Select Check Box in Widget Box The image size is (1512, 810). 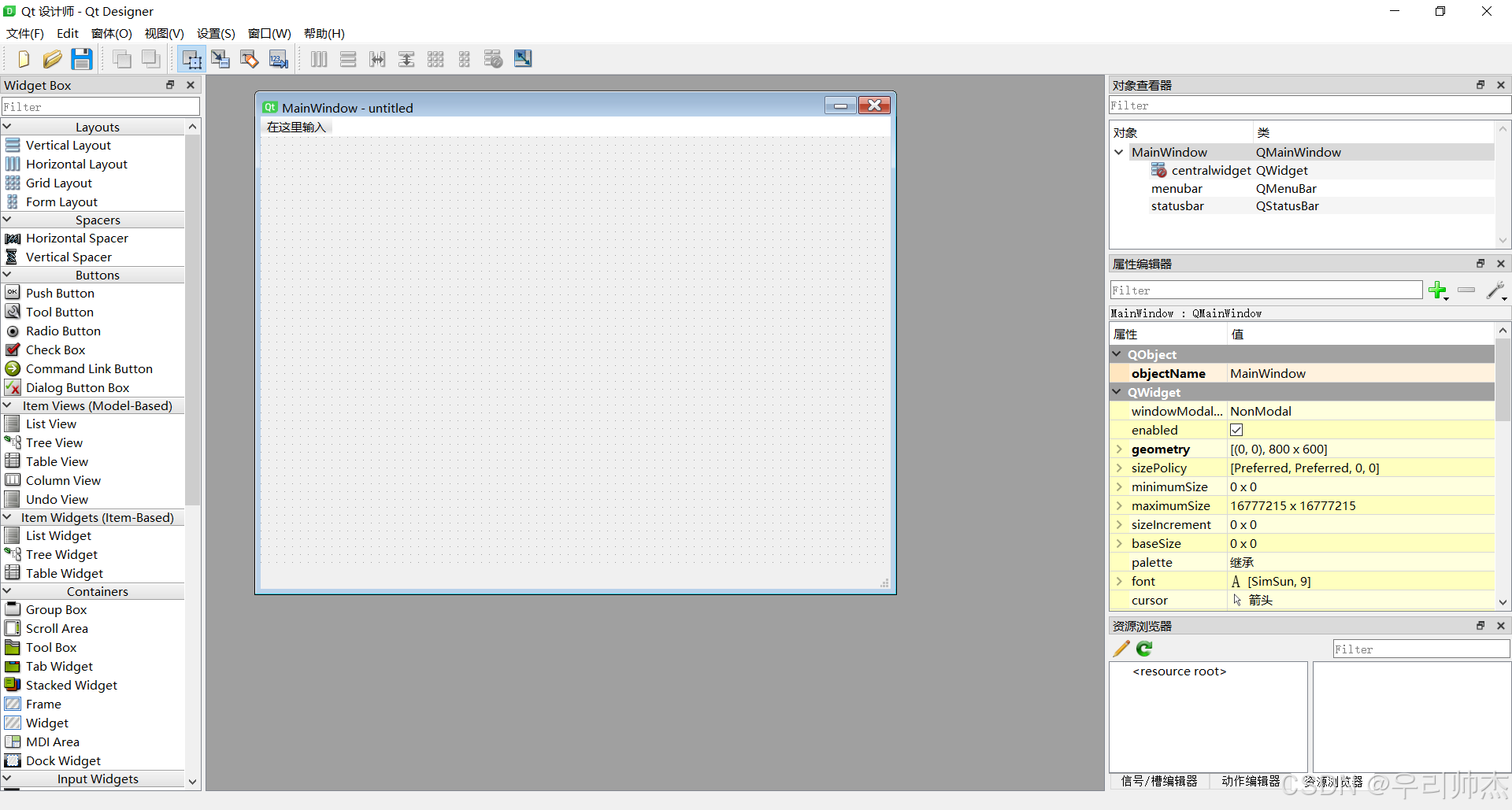pyautogui.click(x=56, y=350)
